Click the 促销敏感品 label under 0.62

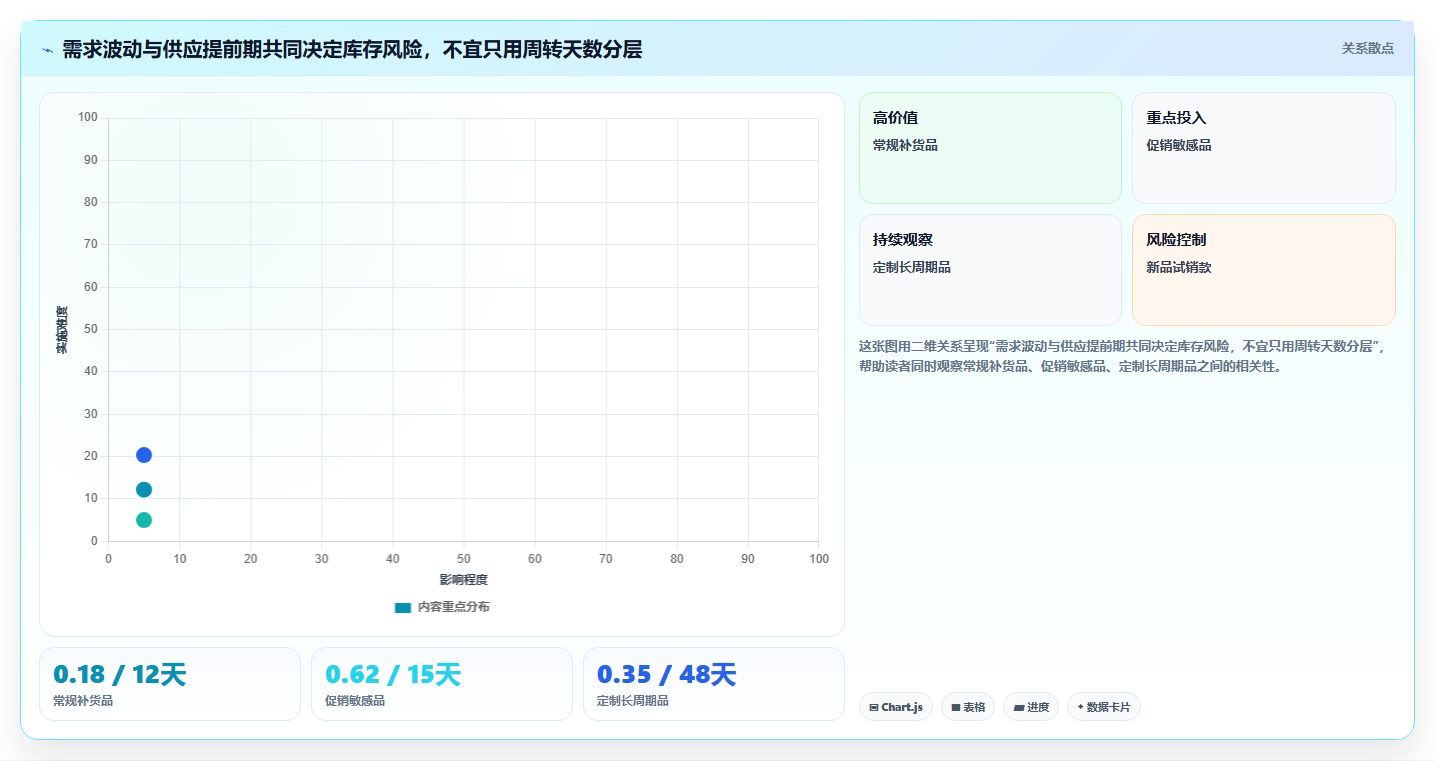(x=355, y=701)
